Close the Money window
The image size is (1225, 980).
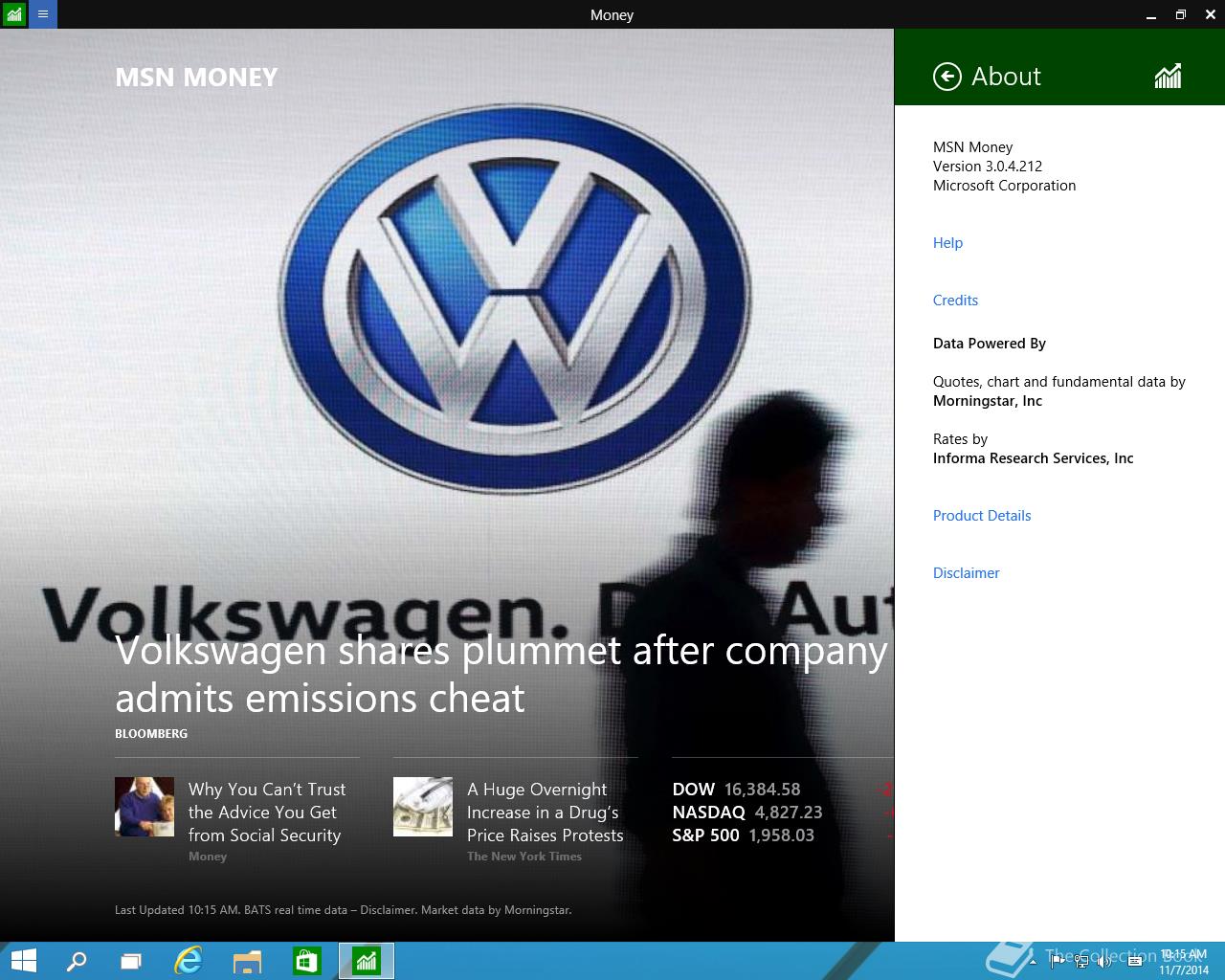(1211, 14)
